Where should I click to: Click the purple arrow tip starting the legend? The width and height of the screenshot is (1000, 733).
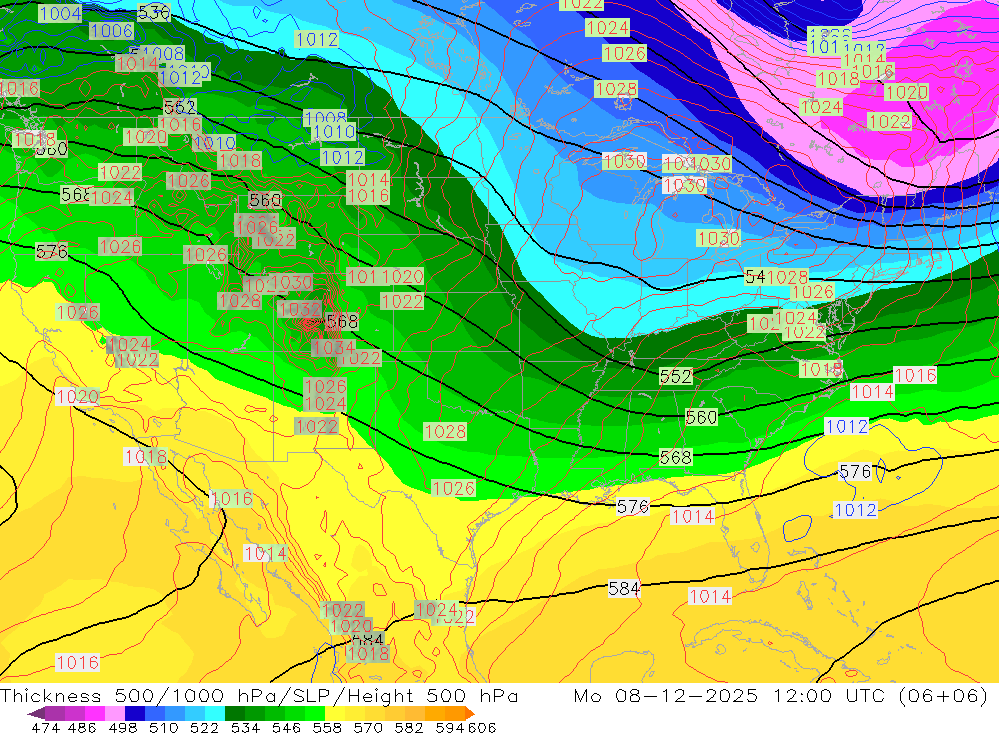[36, 713]
